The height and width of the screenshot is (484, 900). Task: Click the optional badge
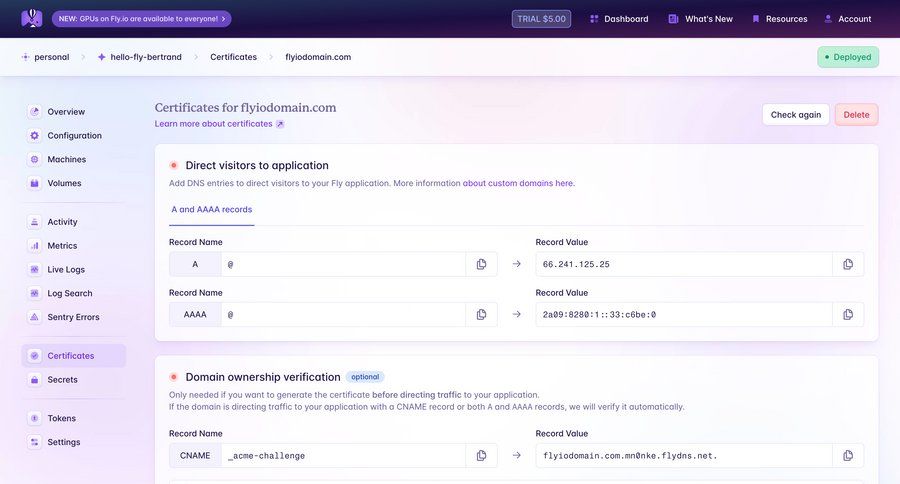point(365,377)
